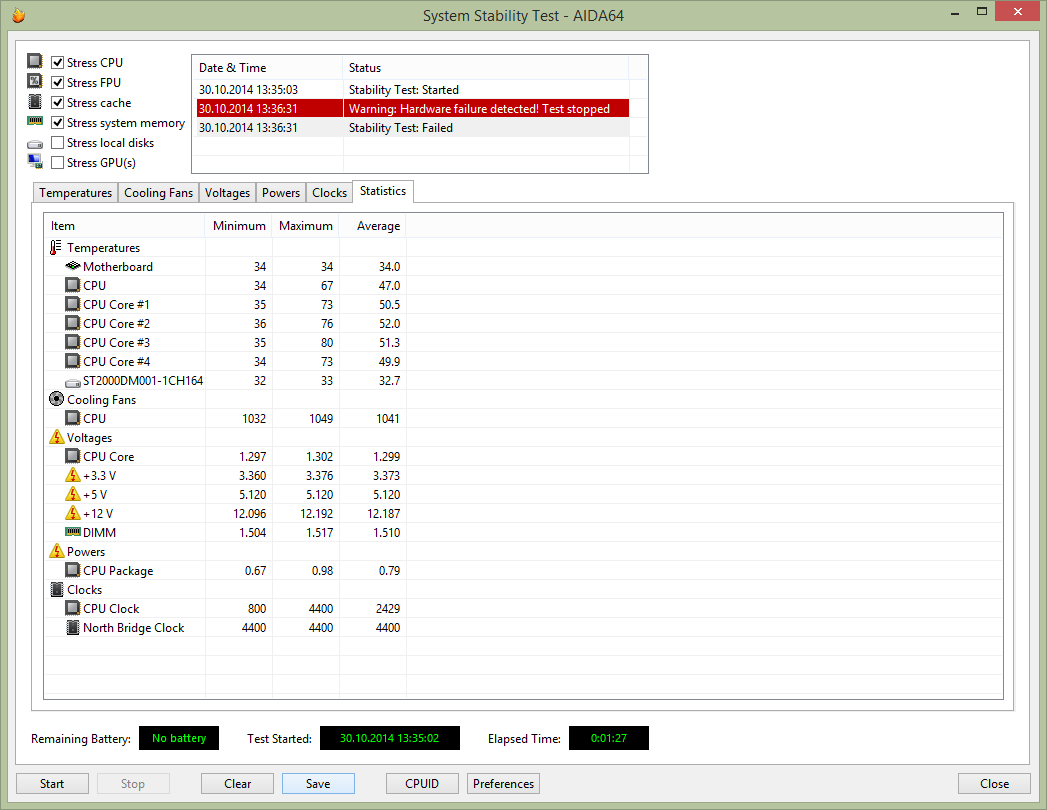1047x810 pixels.
Task: Switch to the Cooling Fans tab
Action: pyautogui.click(x=158, y=192)
